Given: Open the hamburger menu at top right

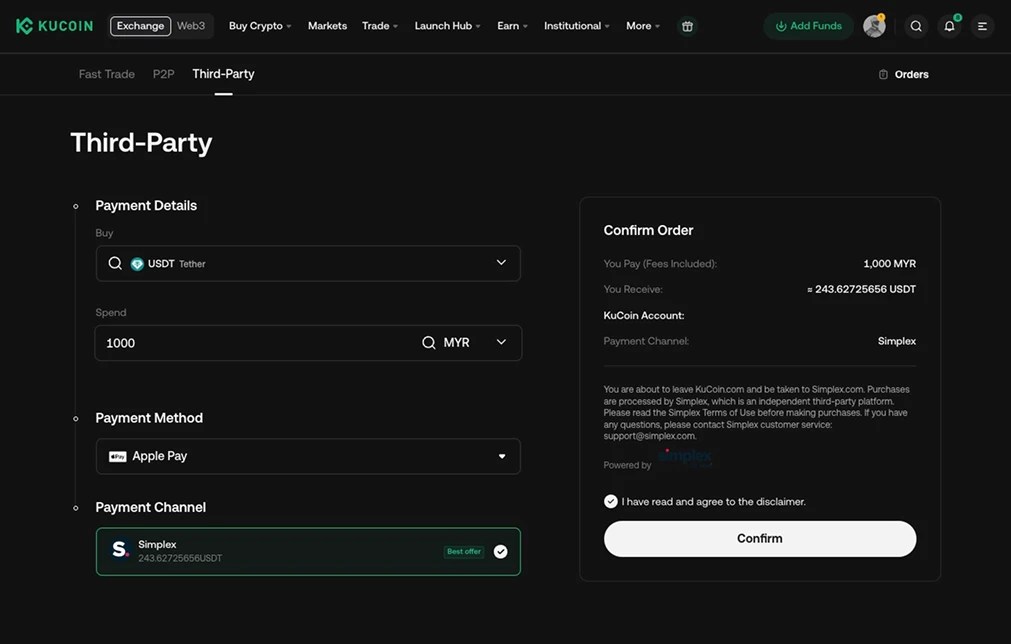Looking at the screenshot, I should coord(982,26).
